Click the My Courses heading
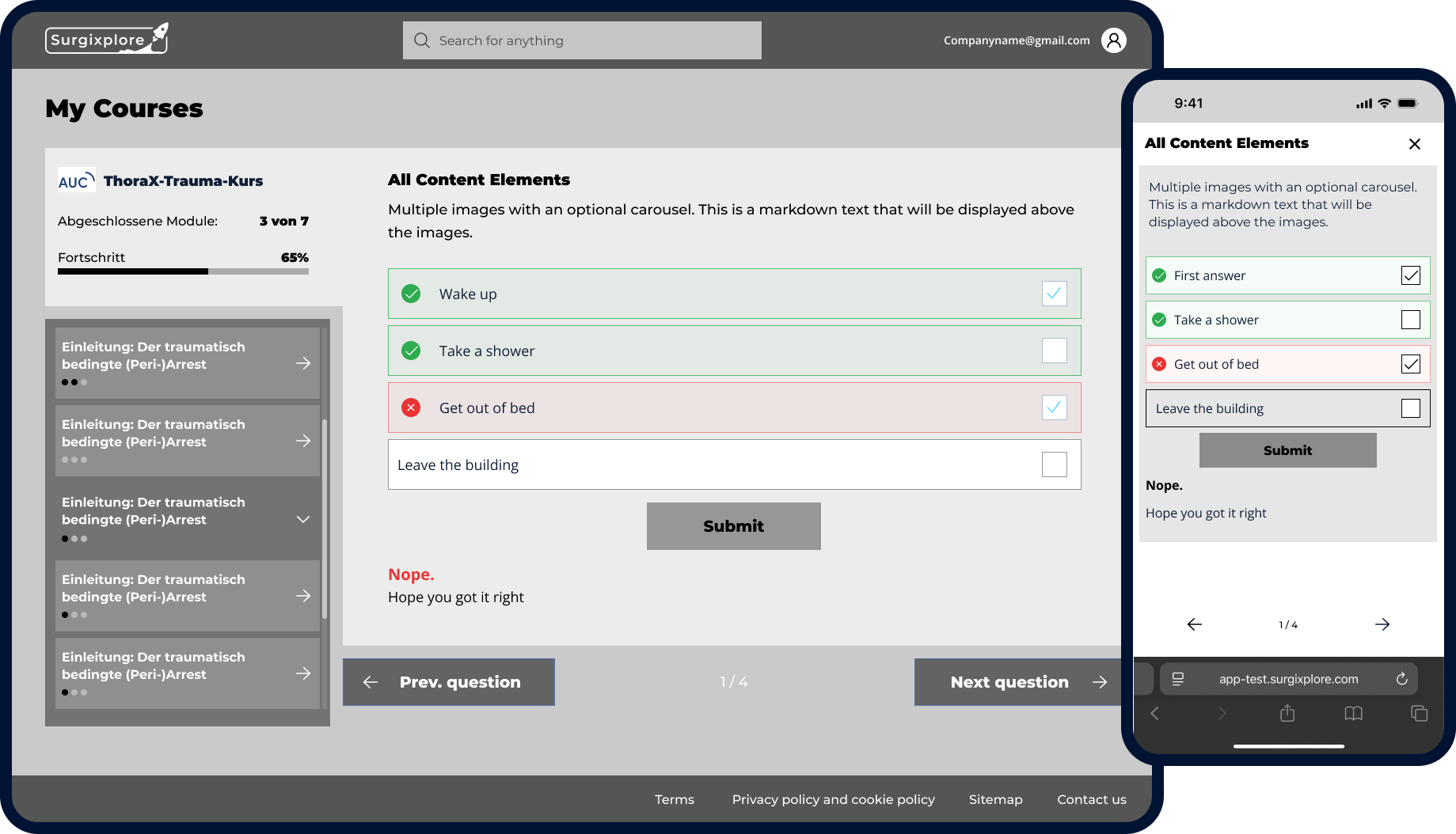 (124, 108)
